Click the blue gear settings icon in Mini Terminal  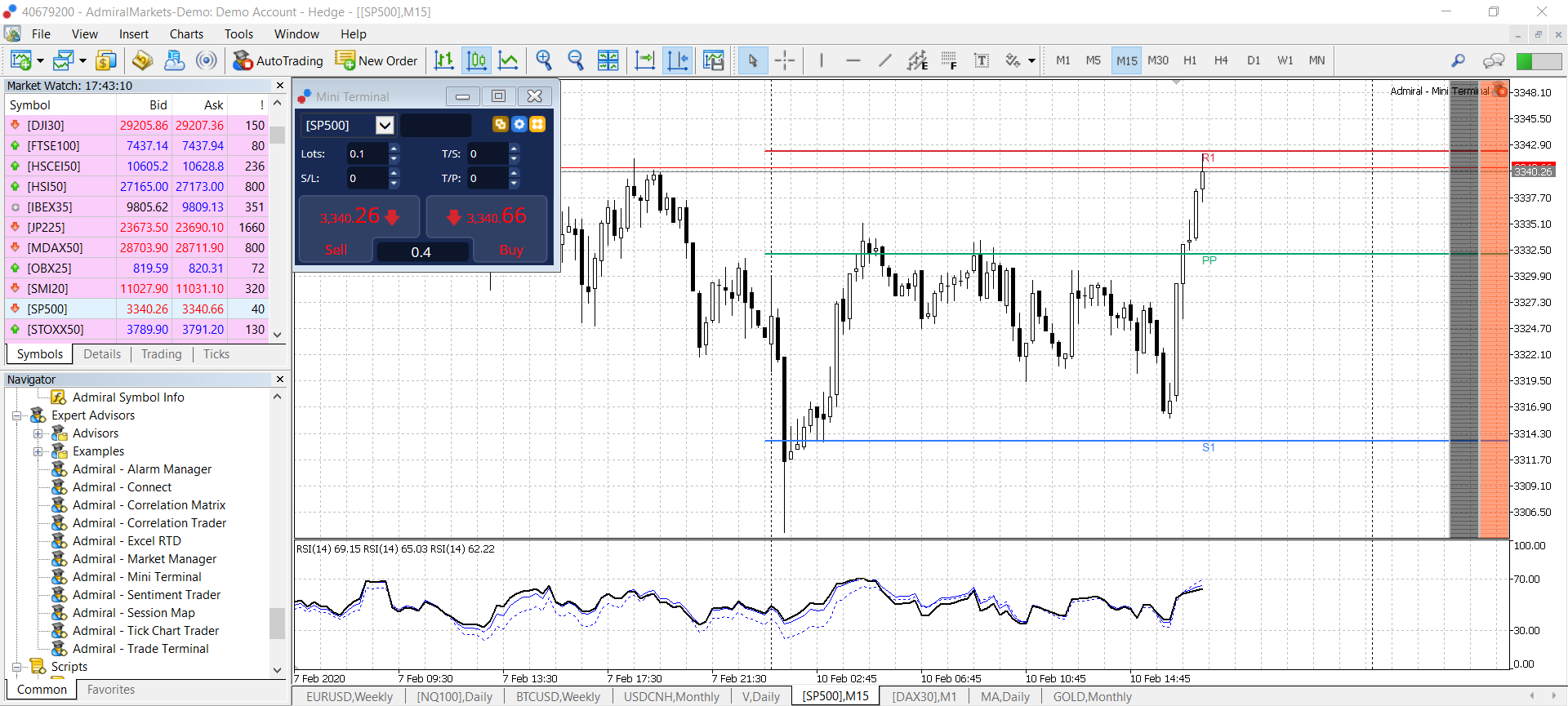[519, 124]
